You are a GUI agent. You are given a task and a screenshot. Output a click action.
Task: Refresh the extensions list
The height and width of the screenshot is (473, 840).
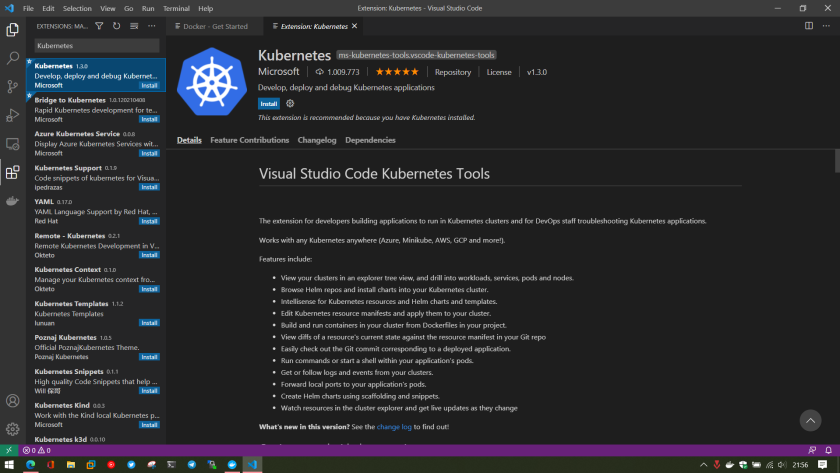click(x=117, y=26)
